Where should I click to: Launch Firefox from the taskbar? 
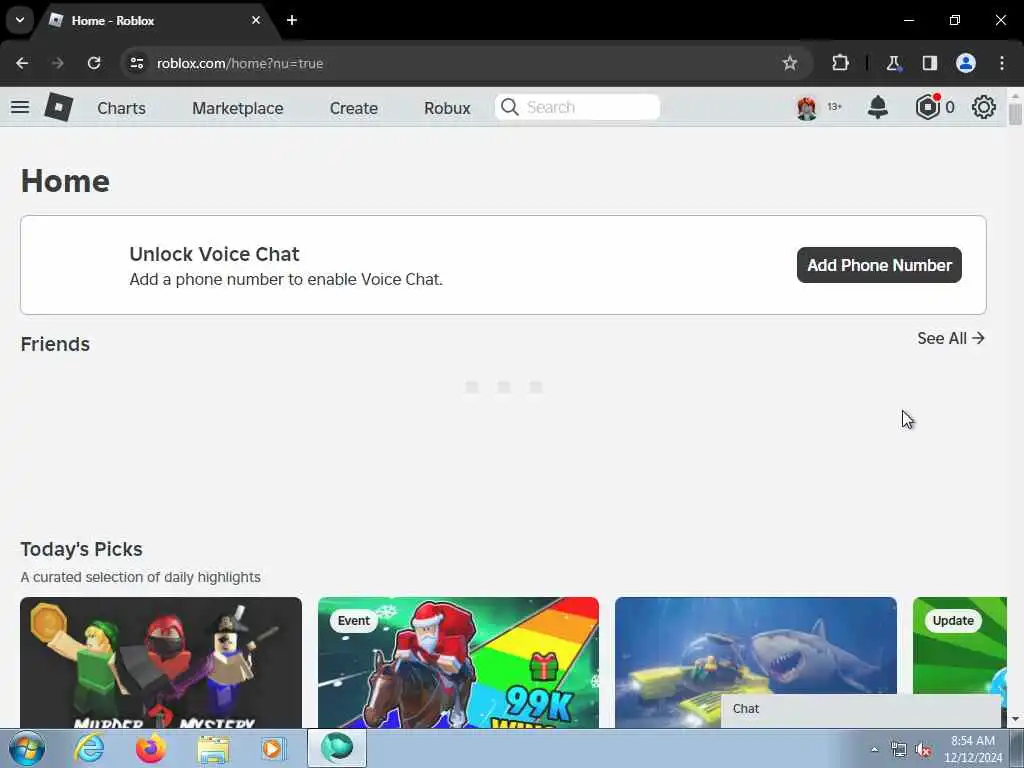click(151, 748)
